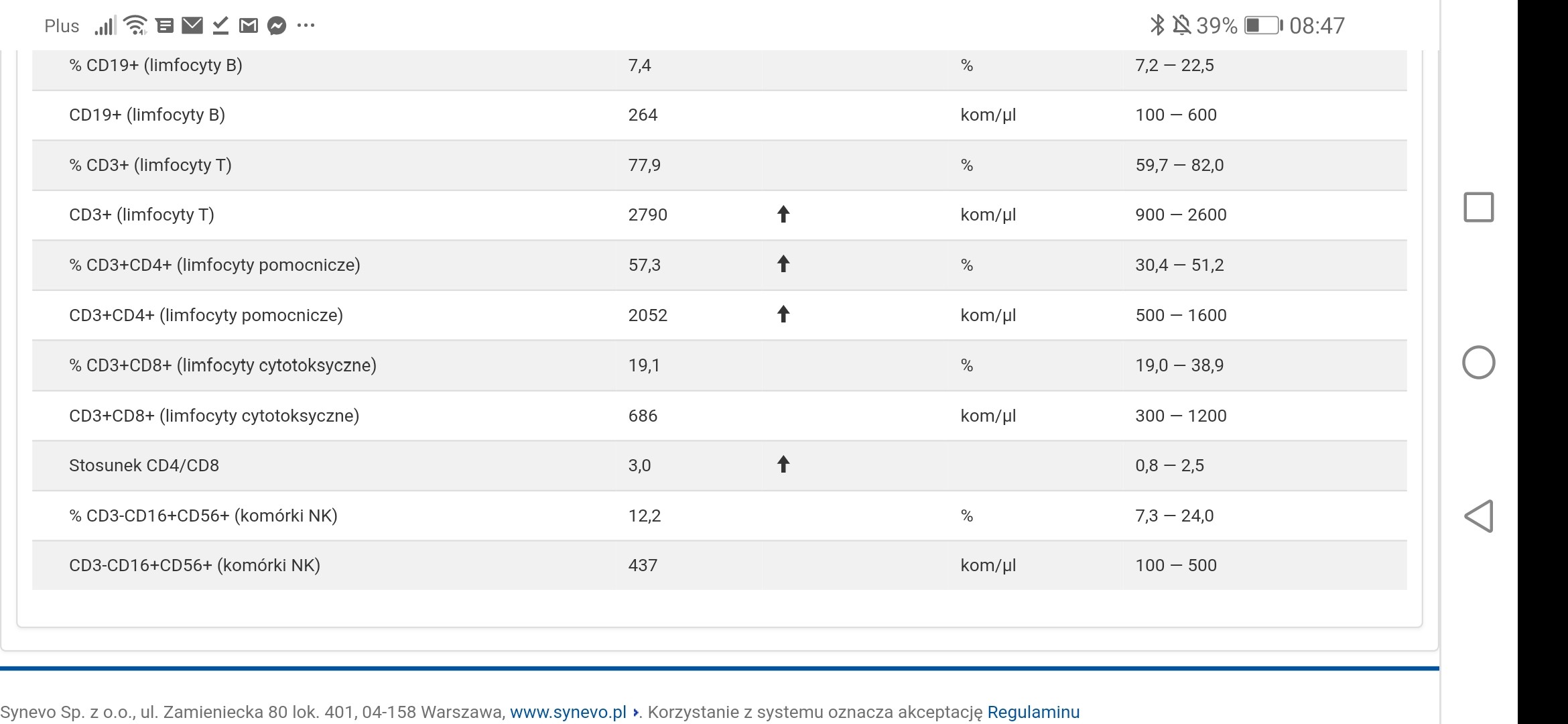Tap the Bluetooth status icon

click(x=1157, y=25)
